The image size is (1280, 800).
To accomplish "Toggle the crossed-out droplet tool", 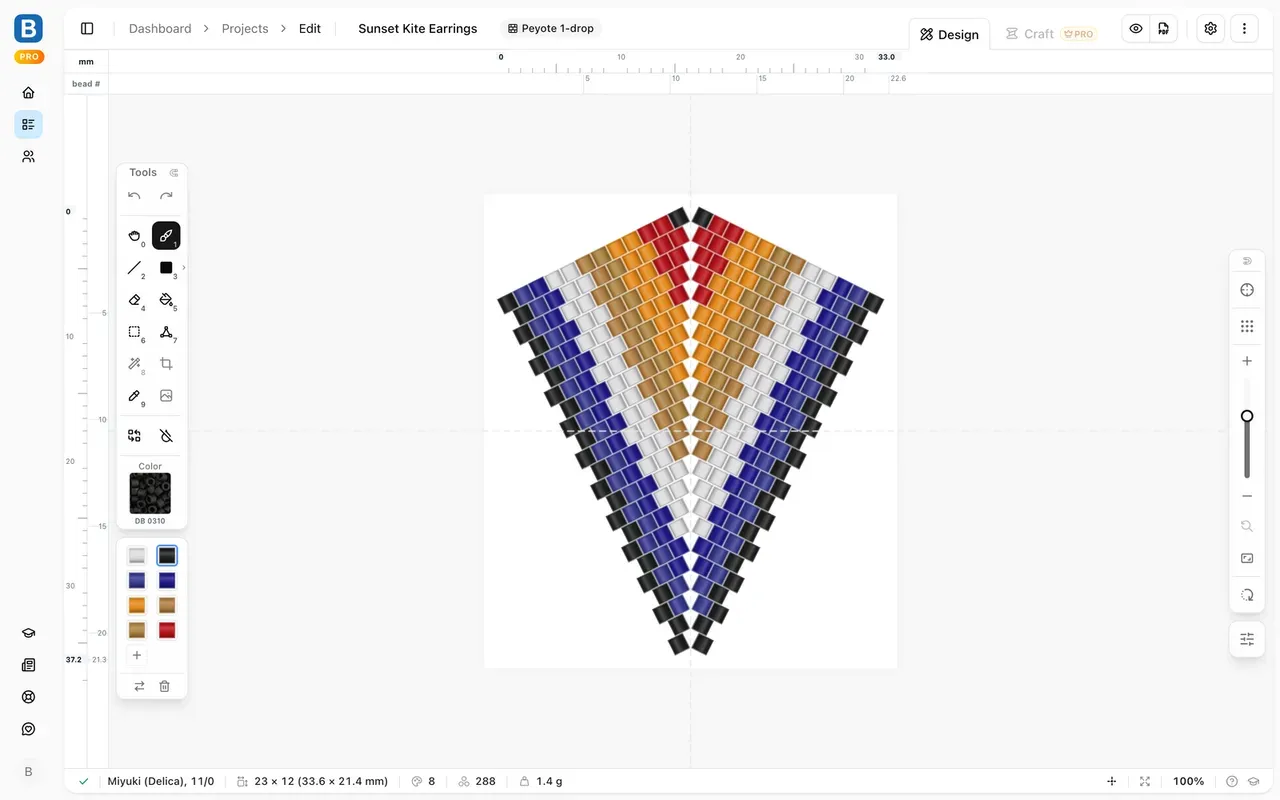I will coord(166,436).
